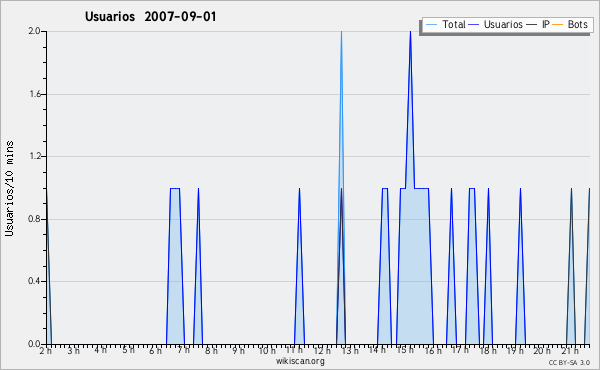
Task: Click the spike just after 11 h
Action: 299,266
